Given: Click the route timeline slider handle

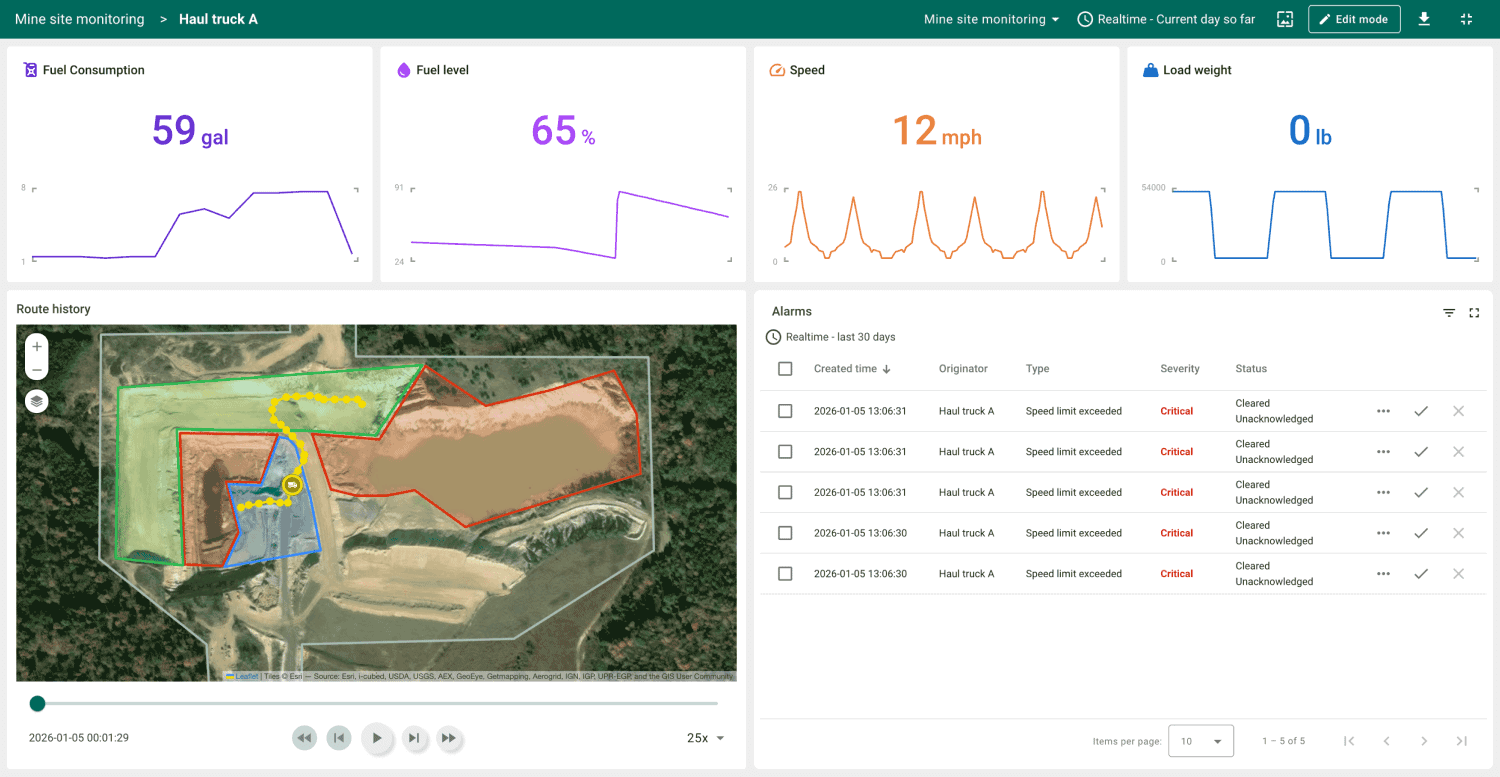Looking at the screenshot, I should [37, 704].
